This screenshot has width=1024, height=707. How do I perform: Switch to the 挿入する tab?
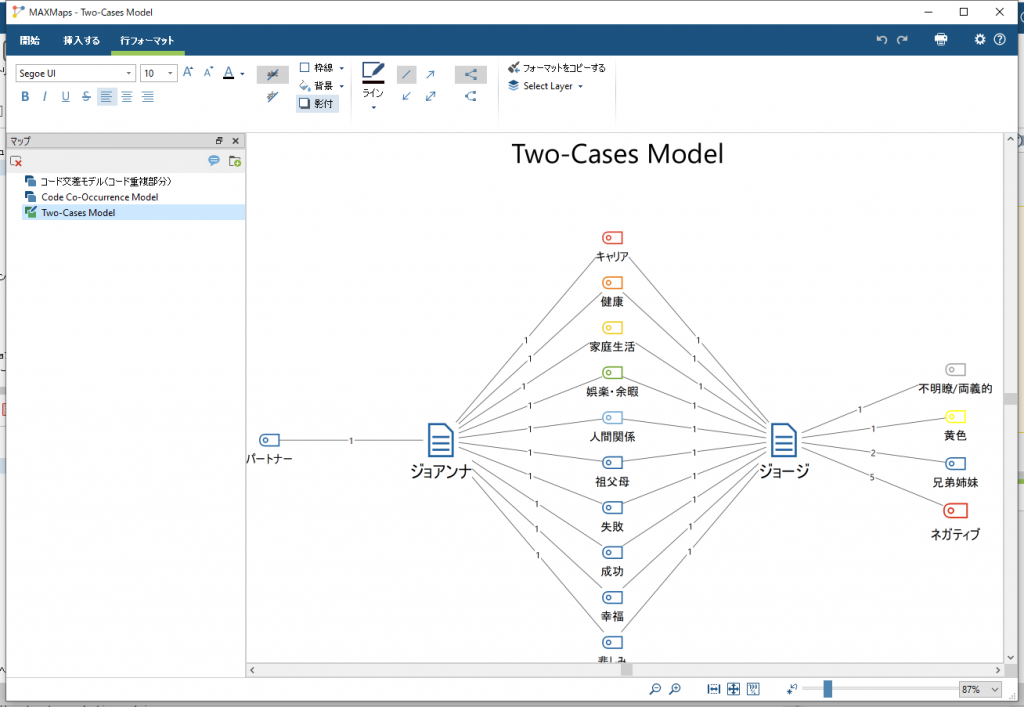pyautogui.click(x=81, y=41)
